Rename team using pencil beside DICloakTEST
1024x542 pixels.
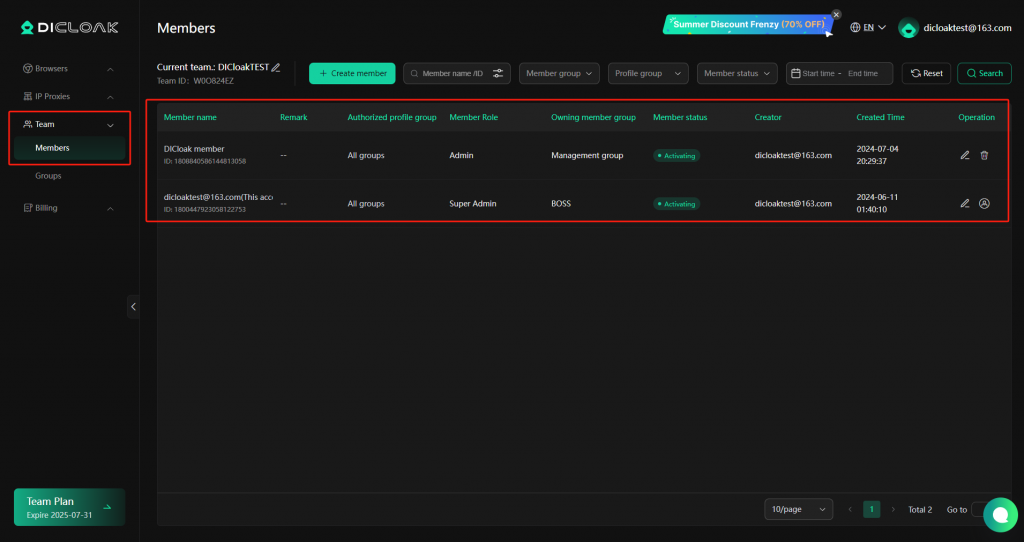point(276,67)
